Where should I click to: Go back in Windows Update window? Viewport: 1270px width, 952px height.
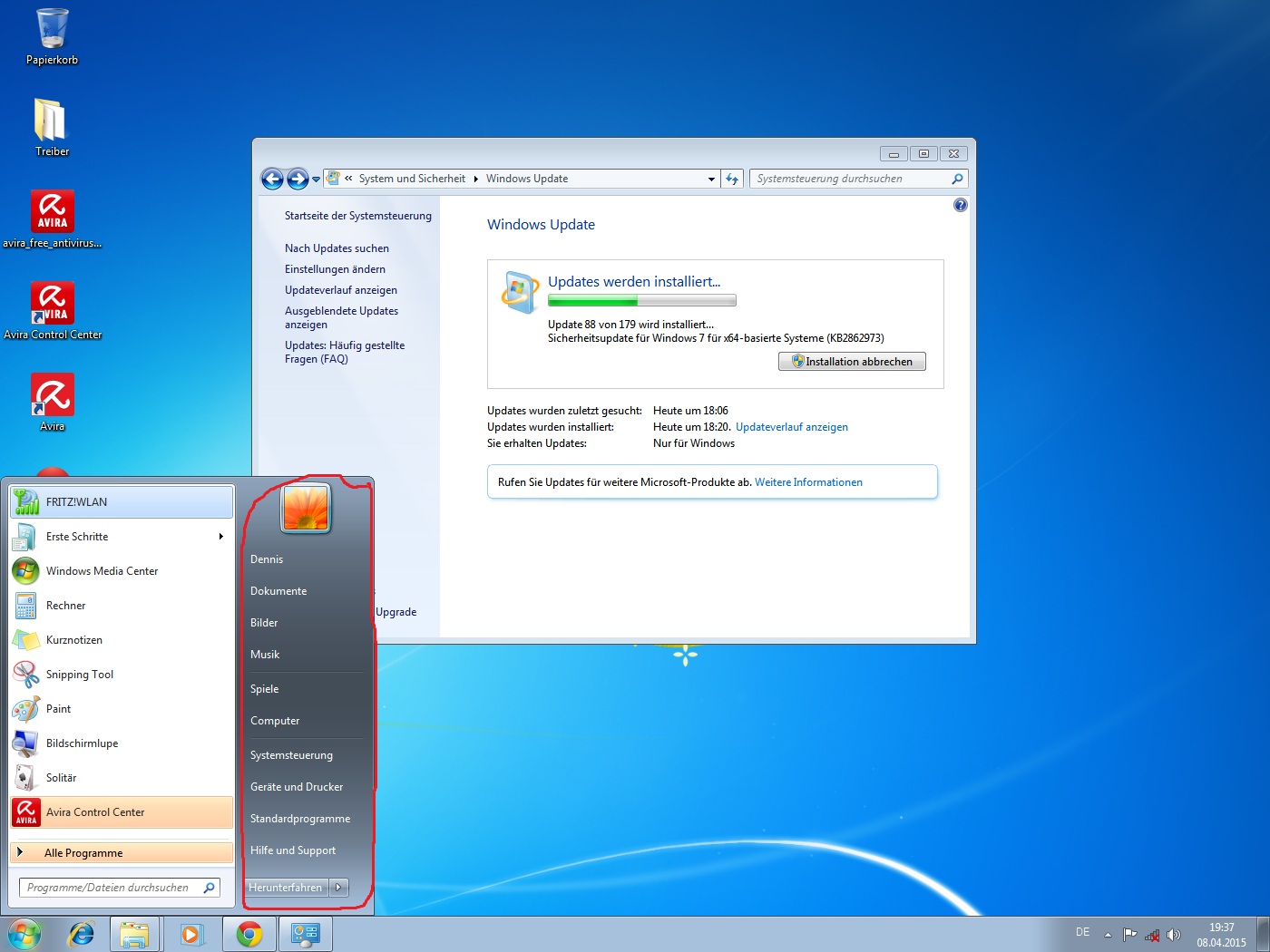(272, 179)
